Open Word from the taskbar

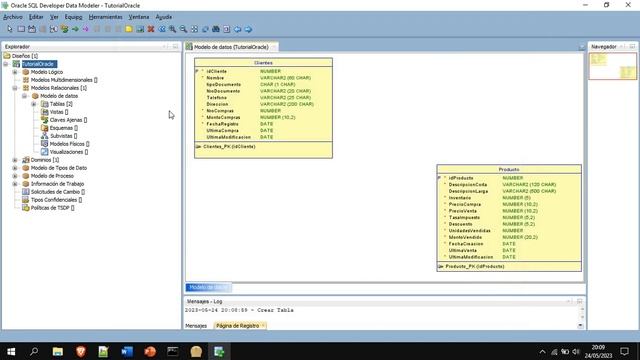click(127, 351)
